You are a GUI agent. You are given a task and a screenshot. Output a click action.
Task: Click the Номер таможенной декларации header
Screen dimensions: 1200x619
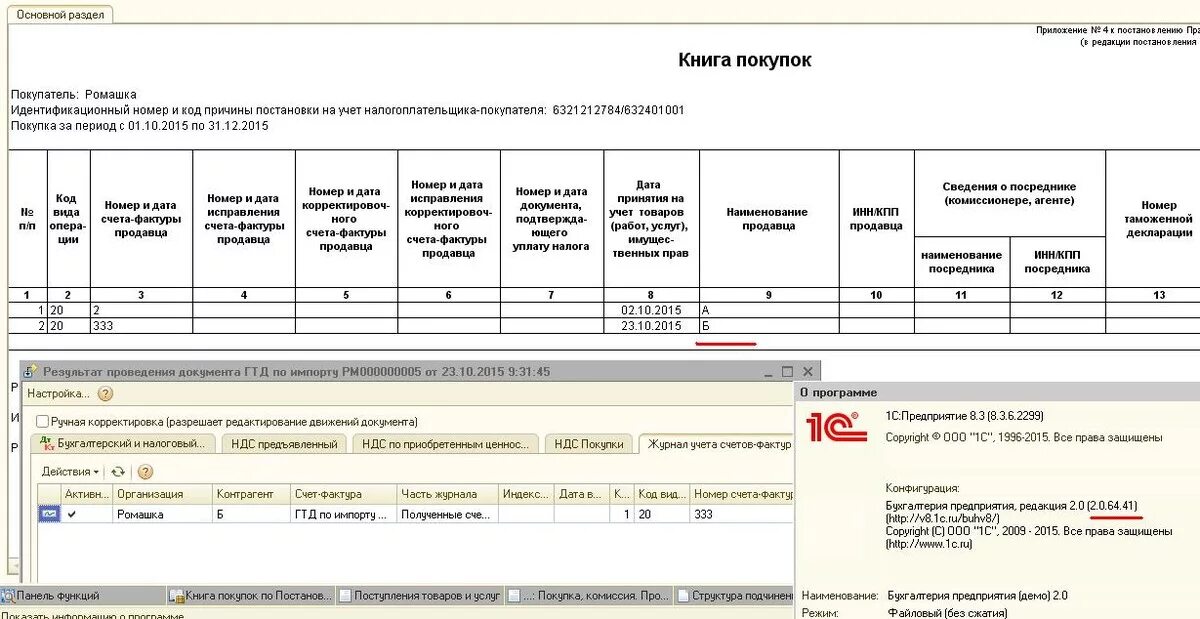pos(1158,219)
